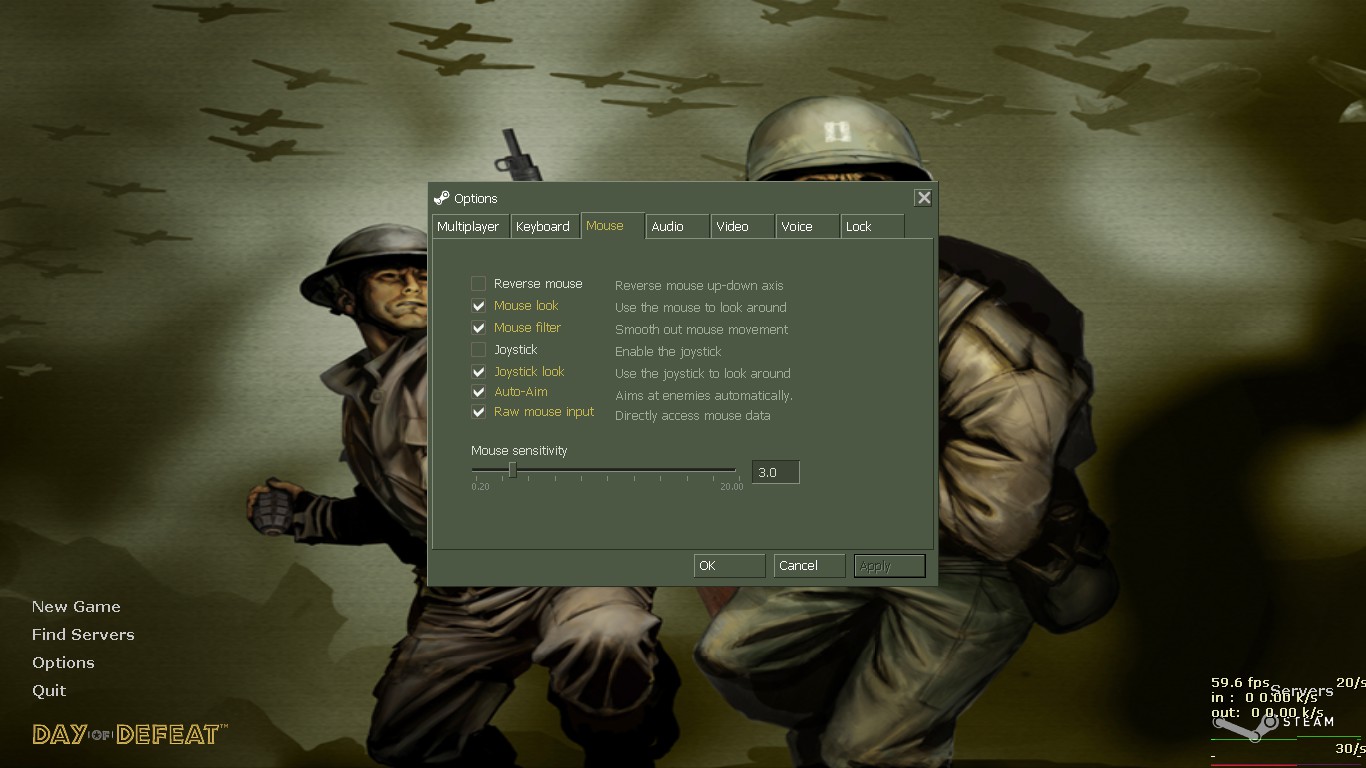This screenshot has width=1366, height=768.
Task: Click the Cancel button
Action: 809,566
